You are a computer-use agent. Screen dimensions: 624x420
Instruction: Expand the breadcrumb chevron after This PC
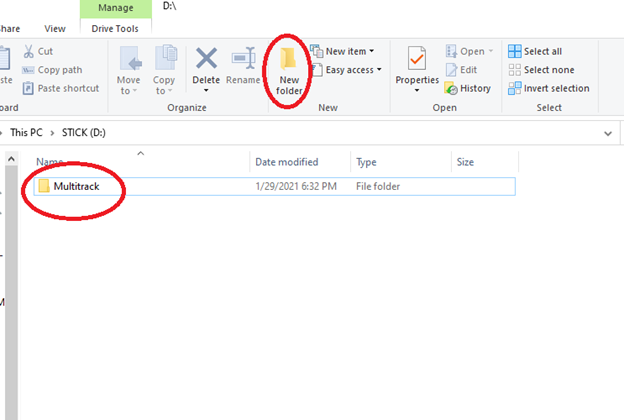tap(52, 133)
